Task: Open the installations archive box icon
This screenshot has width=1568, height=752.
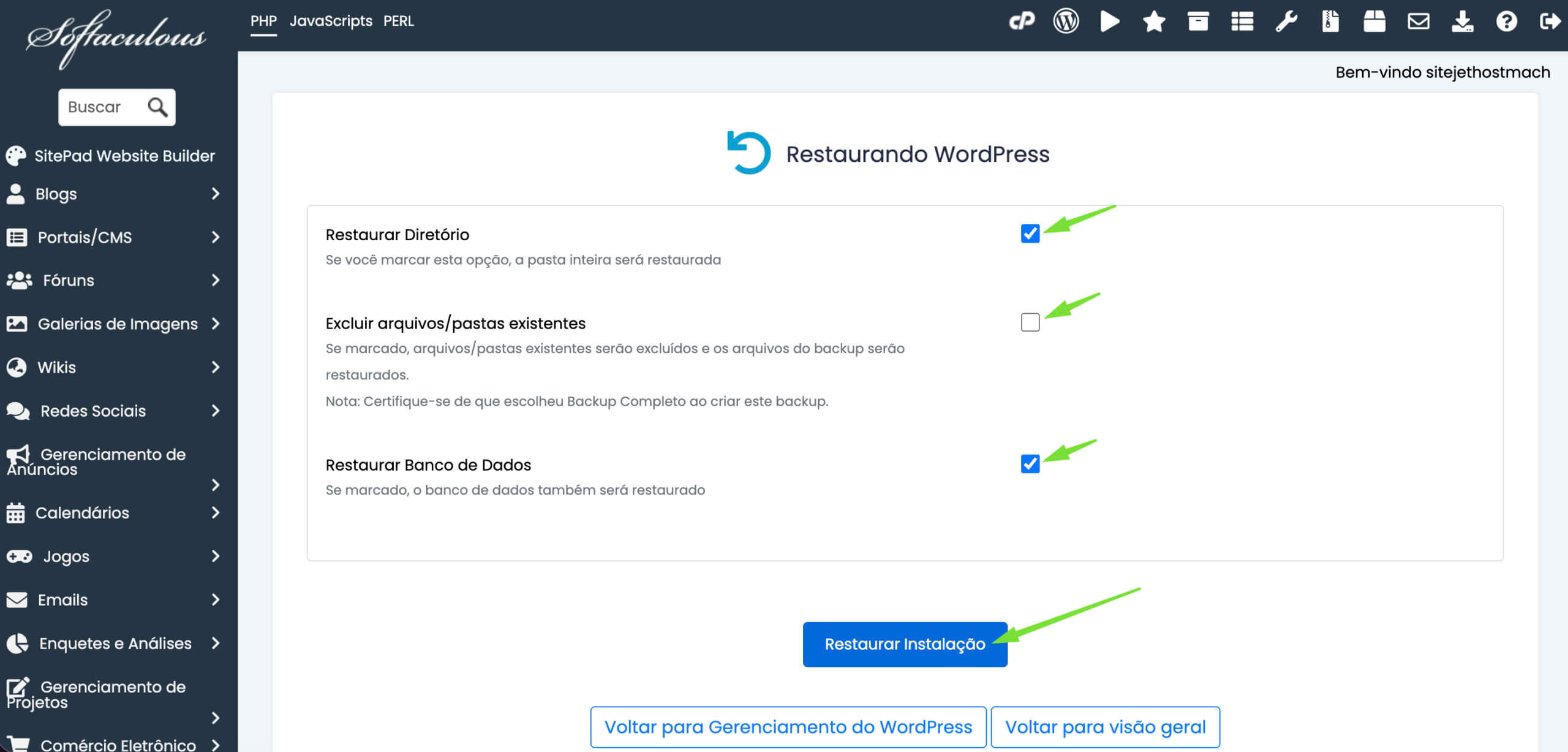Action: [x=1198, y=21]
